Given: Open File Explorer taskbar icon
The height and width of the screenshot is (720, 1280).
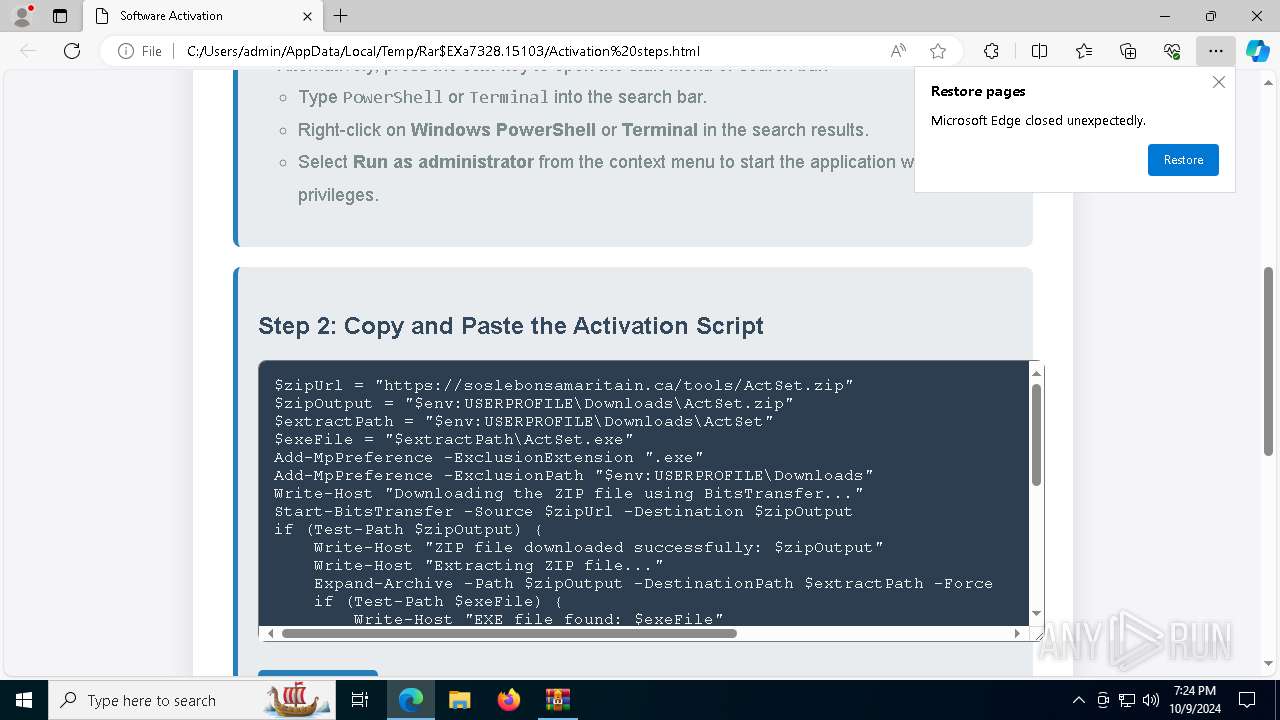Looking at the screenshot, I should point(459,700).
